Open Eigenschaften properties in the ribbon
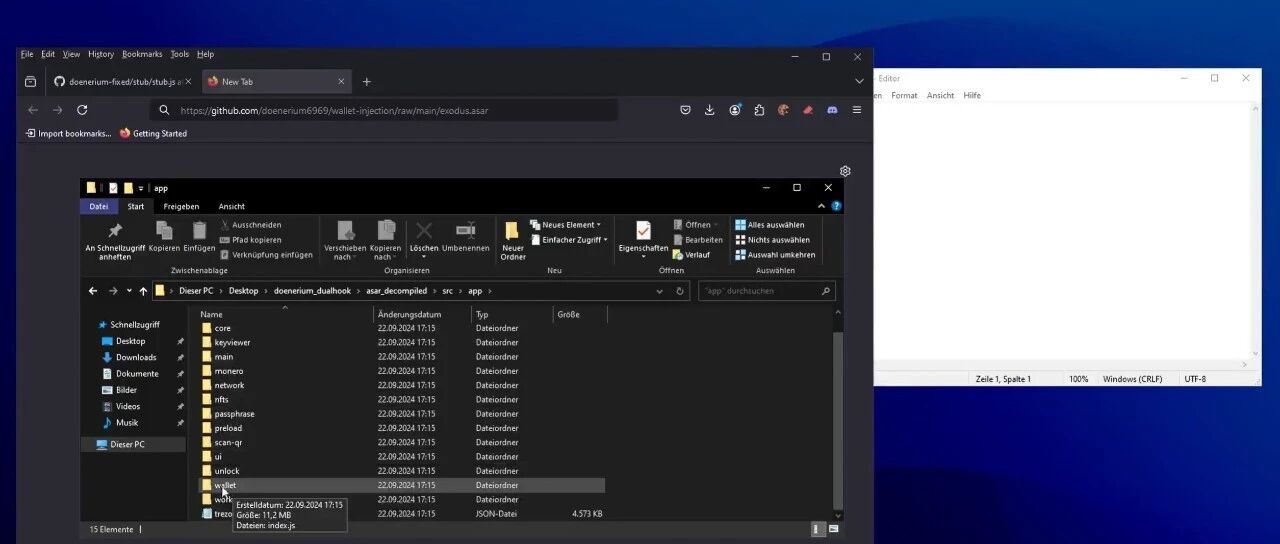The width and height of the screenshot is (1280, 544). (643, 241)
